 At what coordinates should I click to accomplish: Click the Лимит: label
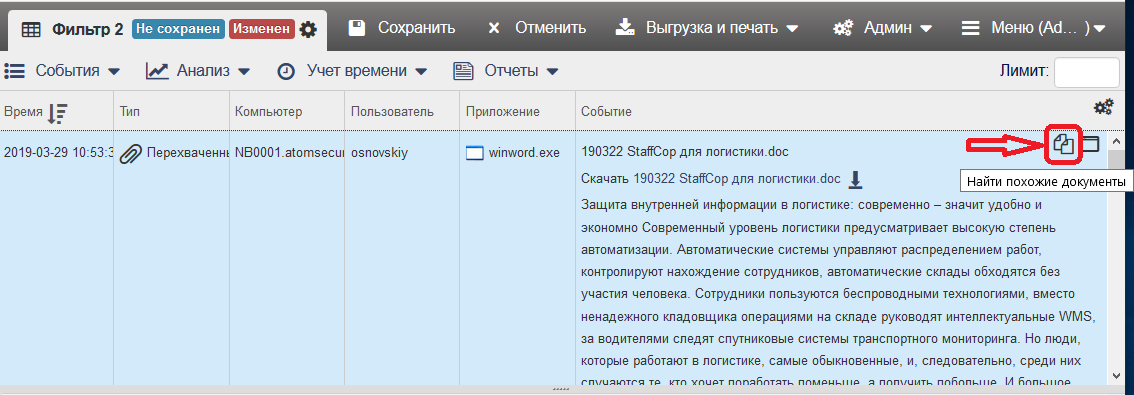[x=1024, y=71]
